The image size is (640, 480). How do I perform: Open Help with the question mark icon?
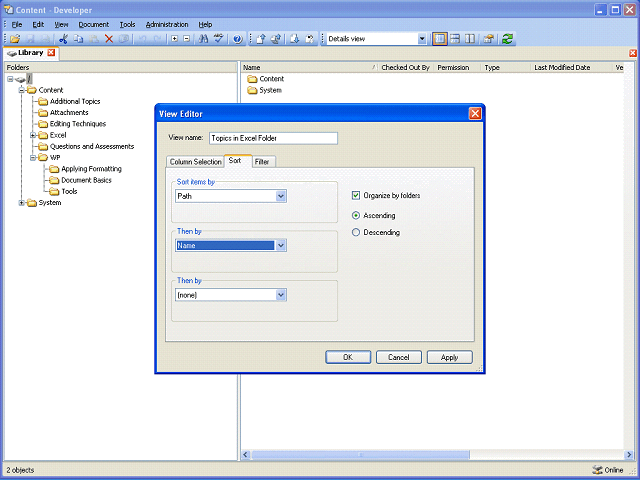pyautogui.click(x=238, y=39)
